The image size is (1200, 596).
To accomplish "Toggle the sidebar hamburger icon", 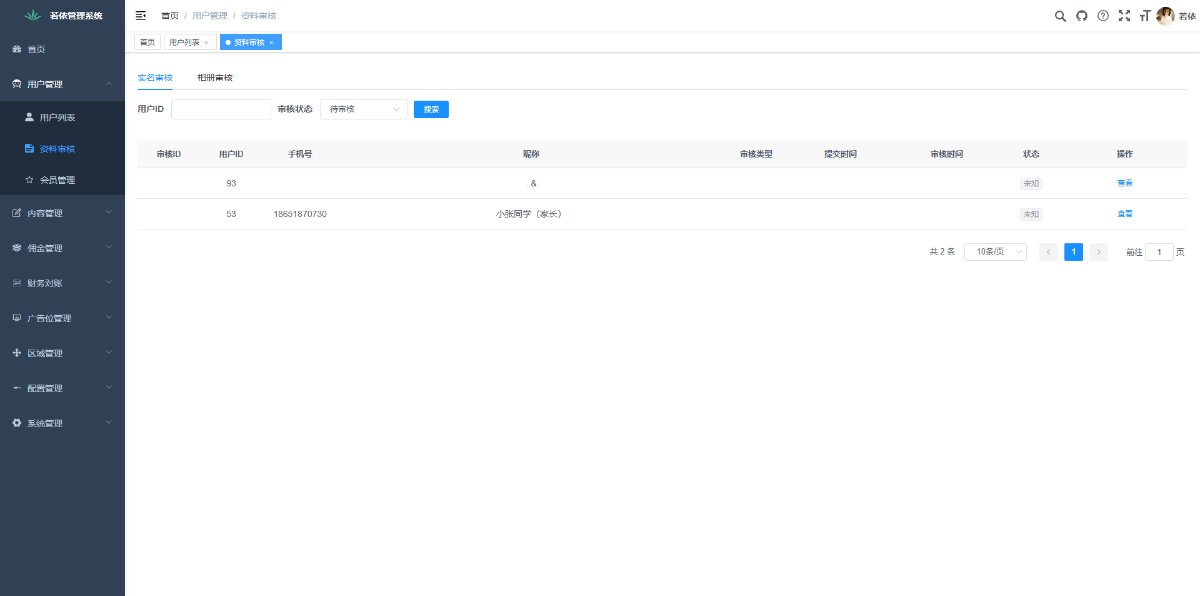I will [140, 15].
